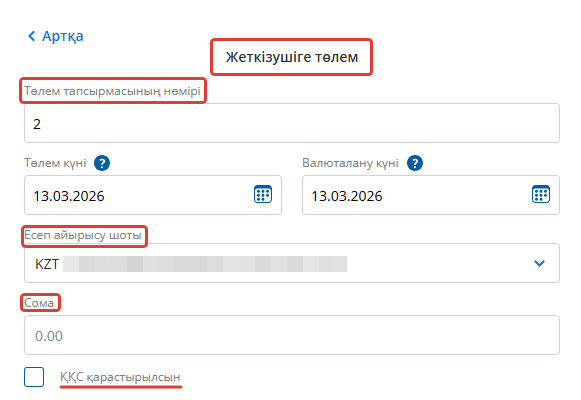Image resolution: width=581 pixels, height=400 pixels.
Task: Click the Төлем тапсырмасының нөмірі label
Action: click(x=112, y=91)
